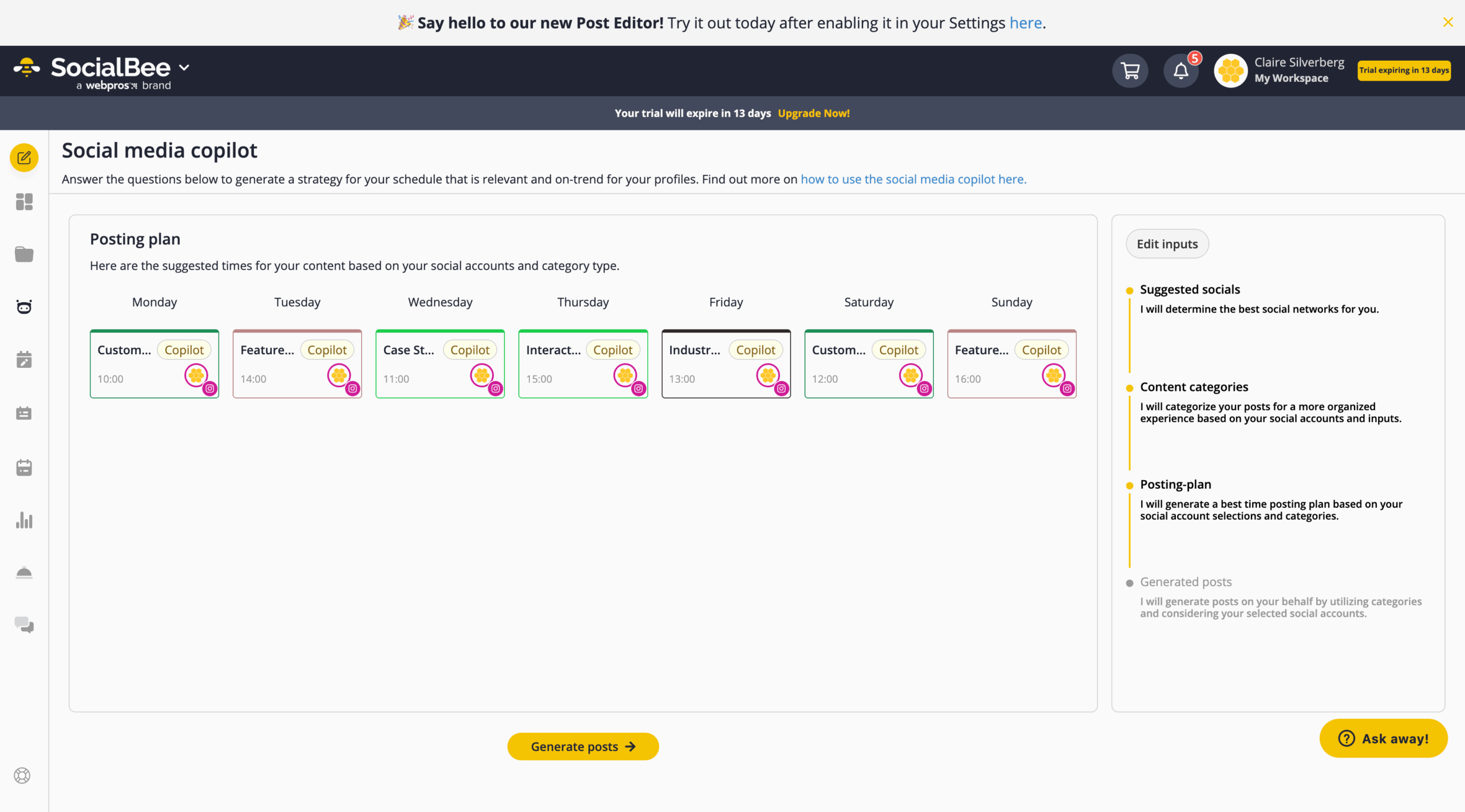This screenshot has width=1465, height=812.
Task: Open the Instagram badge on Monday's post slot
Action: 210,389
